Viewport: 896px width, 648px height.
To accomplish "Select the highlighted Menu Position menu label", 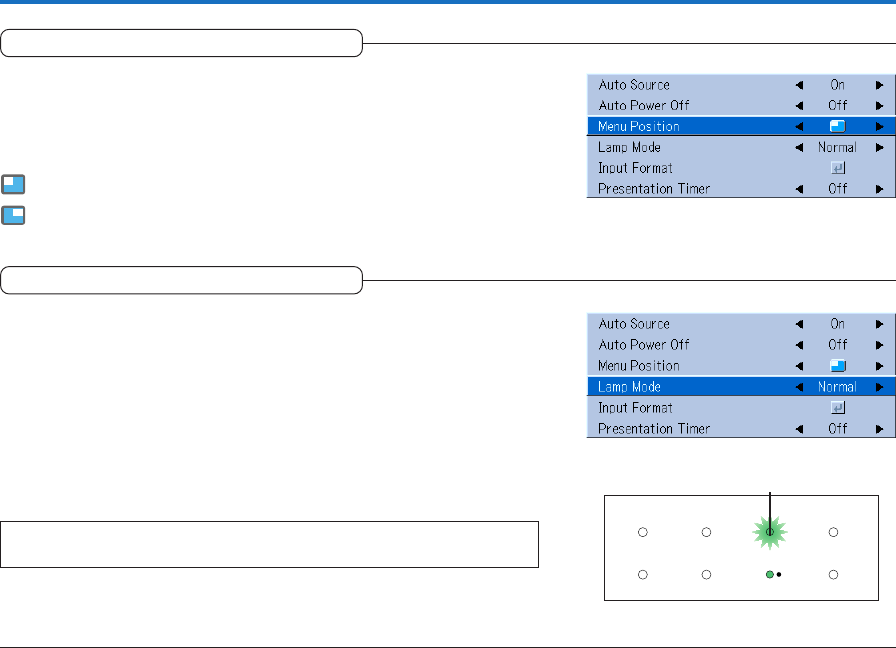I will (639, 127).
